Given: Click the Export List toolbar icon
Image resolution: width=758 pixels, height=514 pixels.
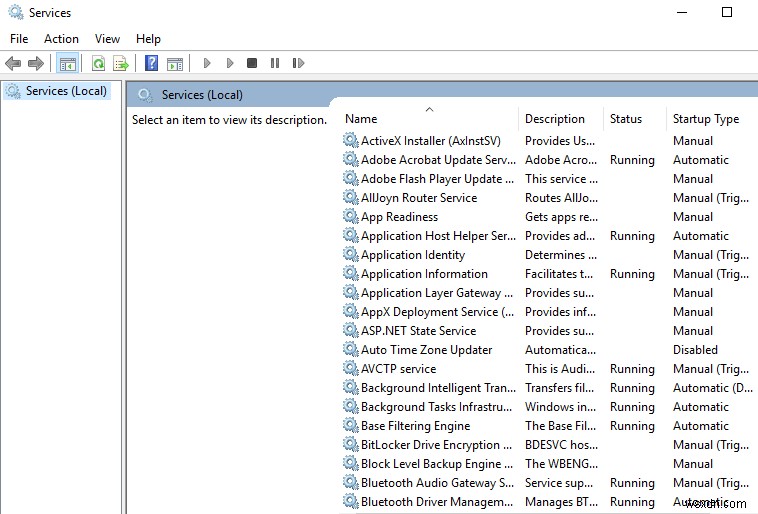Looking at the screenshot, I should click(x=121, y=63).
